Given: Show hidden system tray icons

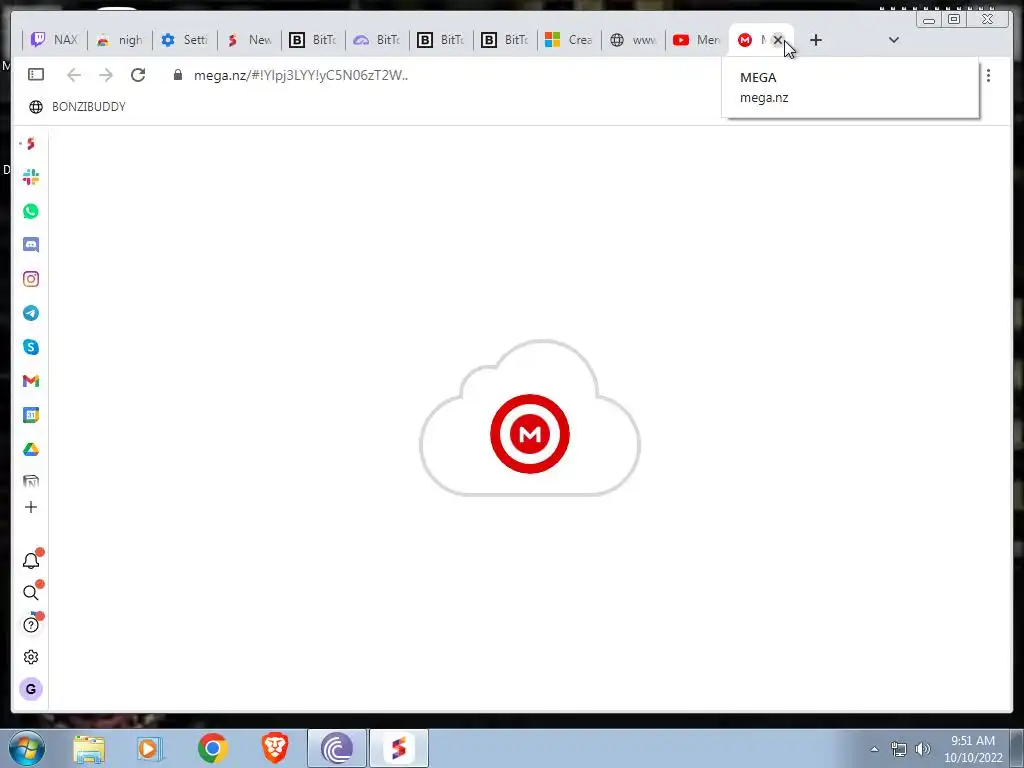Looking at the screenshot, I should 874,749.
